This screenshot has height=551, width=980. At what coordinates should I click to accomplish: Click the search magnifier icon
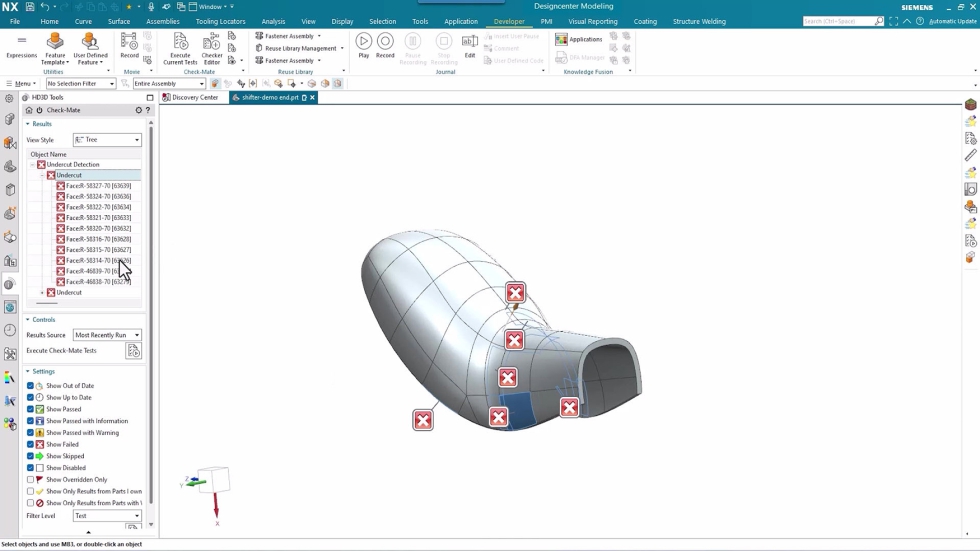click(879, 21)
